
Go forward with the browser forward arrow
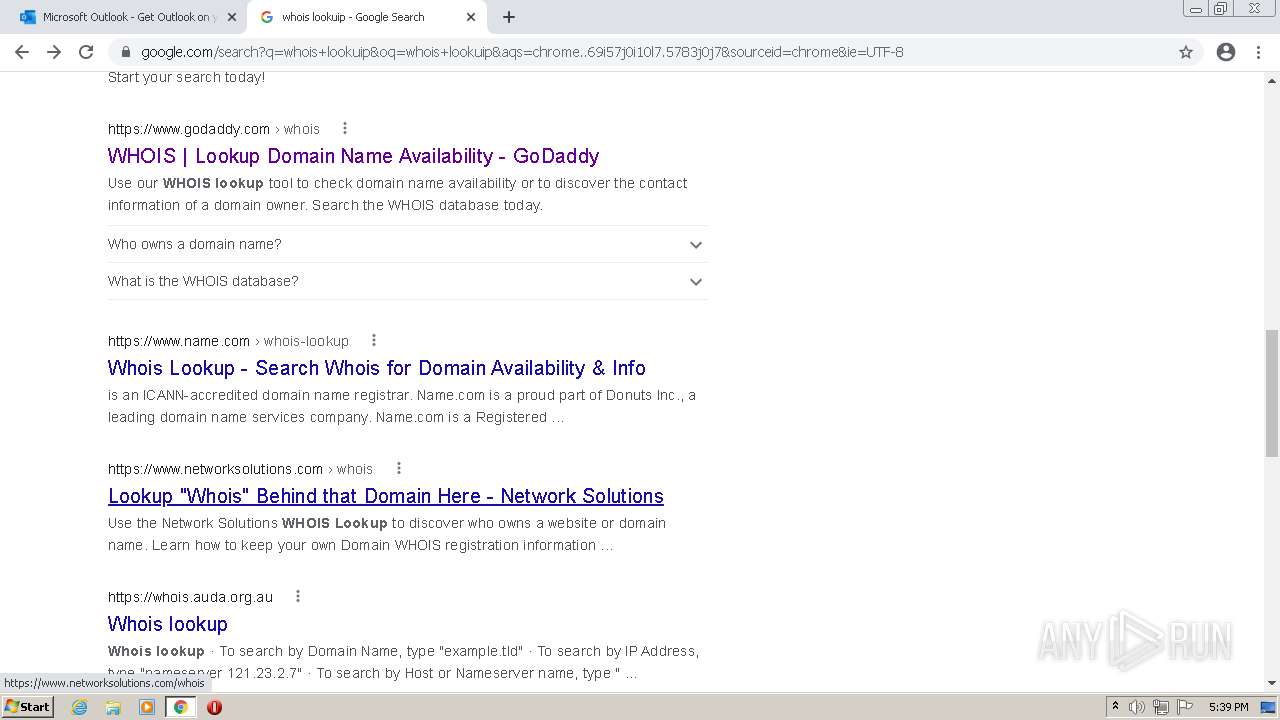tap(54, 52)
